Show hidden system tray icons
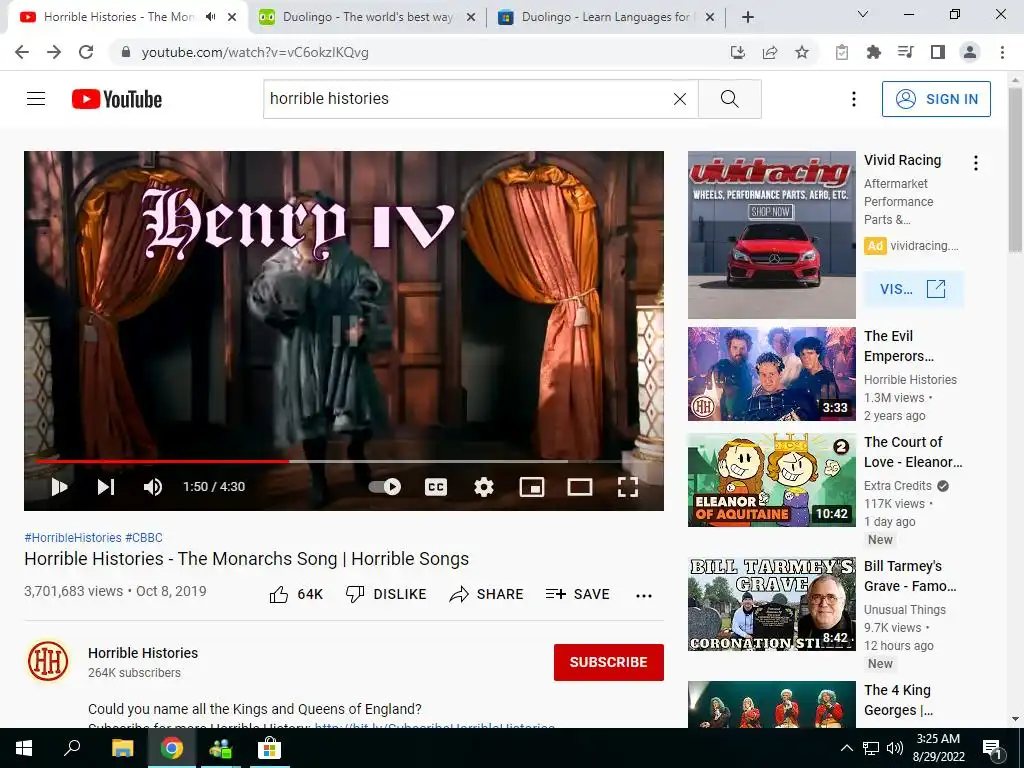The height and width of the screenshot is (768, 1024). pos(846,748)
